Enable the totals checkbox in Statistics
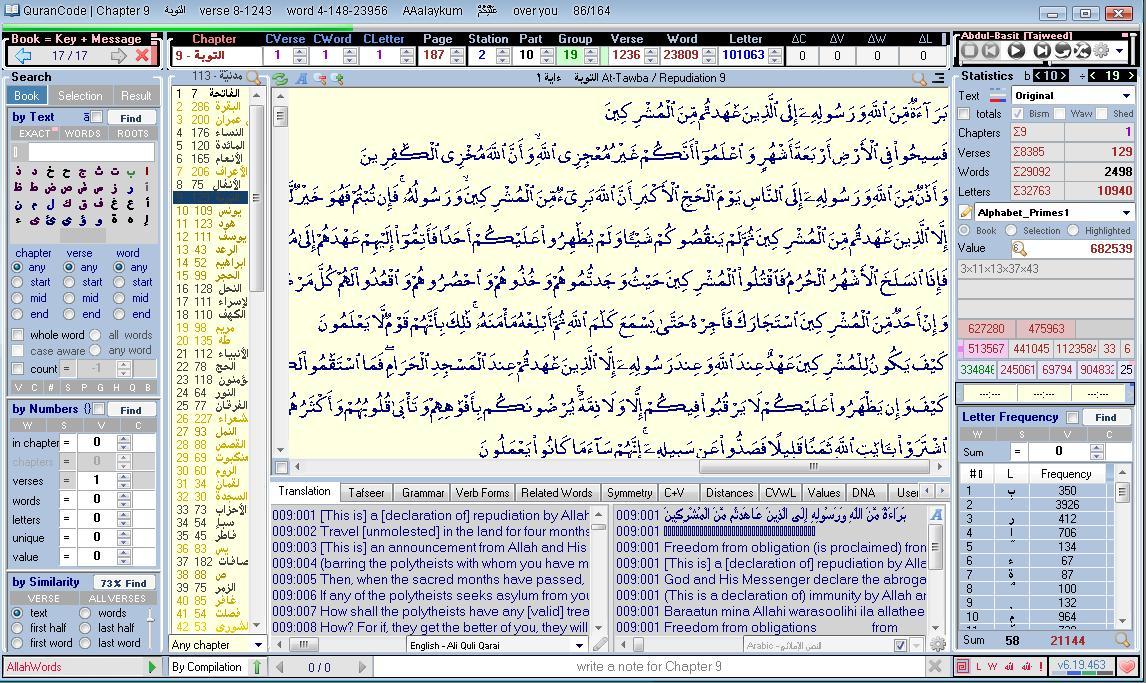Screen dimensions: 1146x683 pos(965,114)
